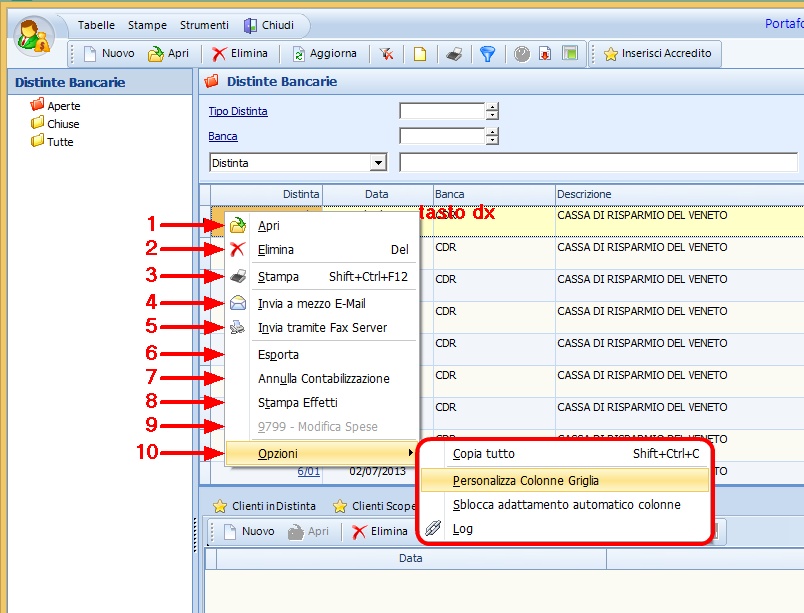Screen dimensions: 804x613
Task: Select Invia a mezzo E-Mail menu item
Action: coord(304,303)
